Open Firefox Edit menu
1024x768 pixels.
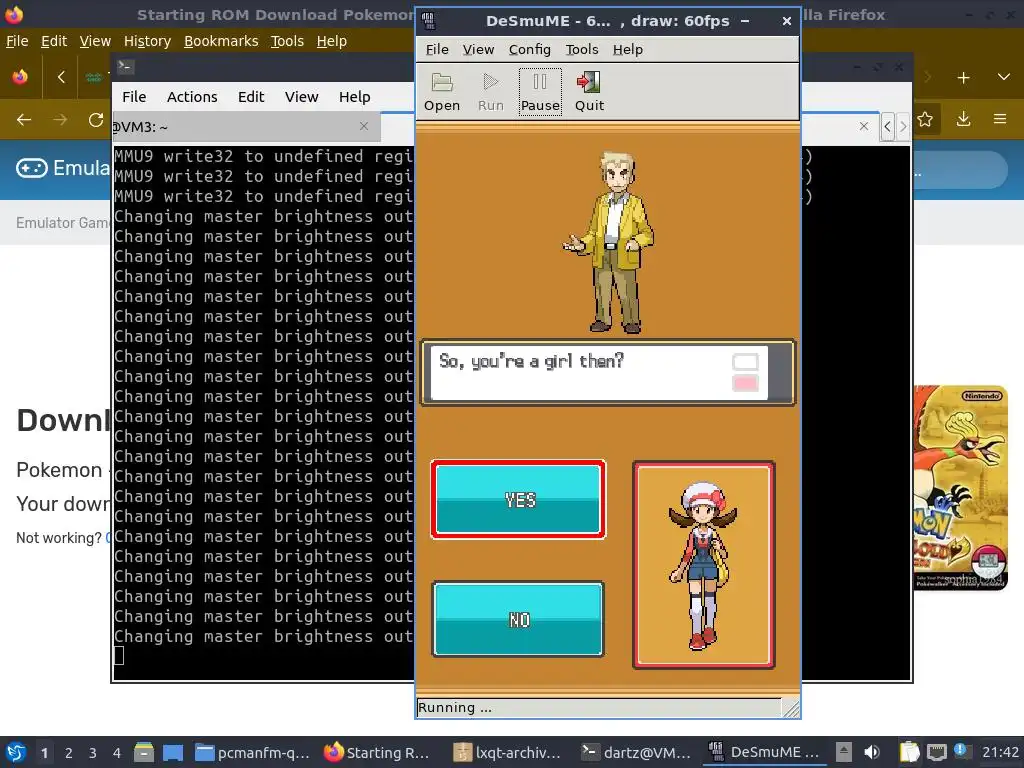pyautogui.click(x=54, y=41)
